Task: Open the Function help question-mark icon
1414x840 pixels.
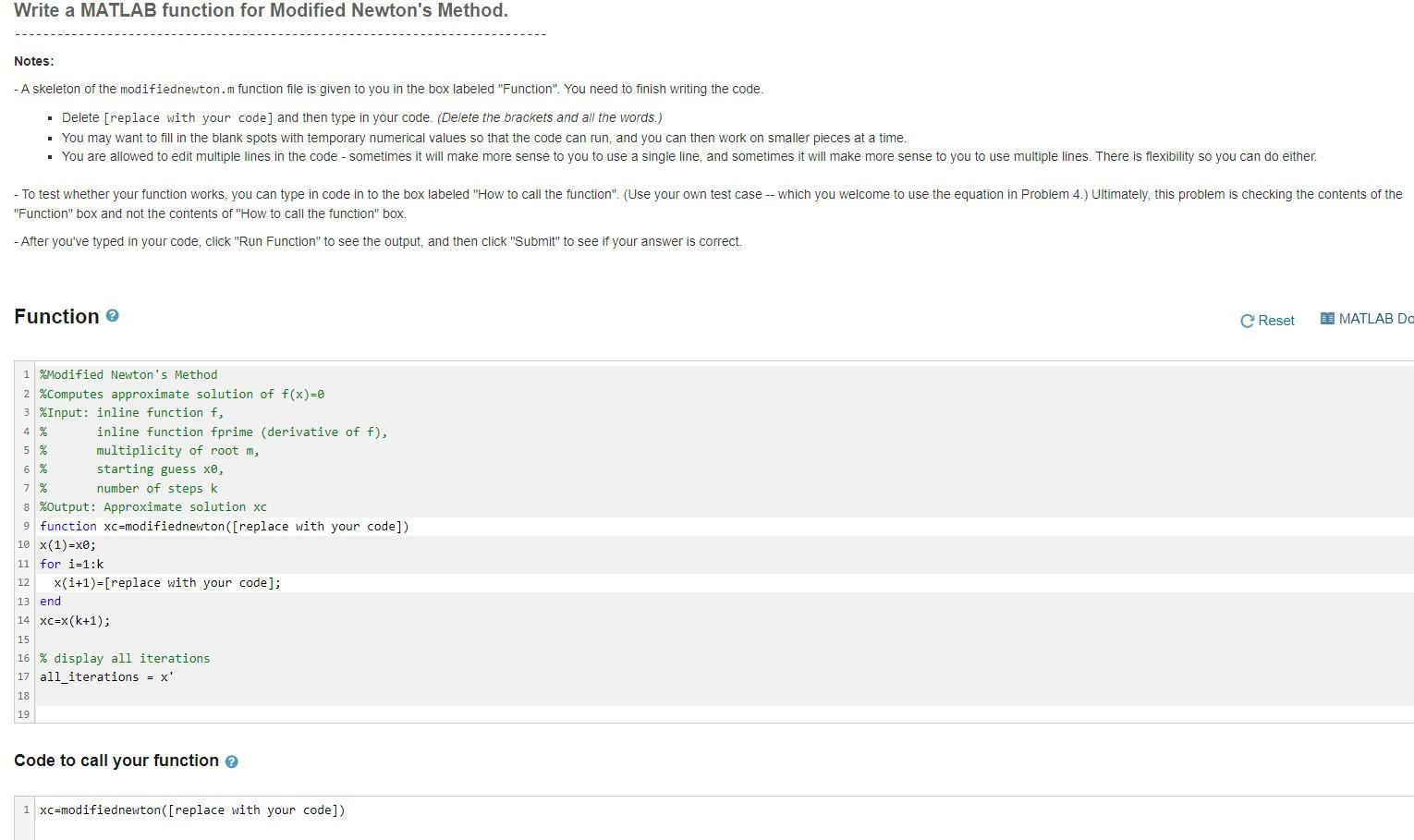Action: click(111, 315)
